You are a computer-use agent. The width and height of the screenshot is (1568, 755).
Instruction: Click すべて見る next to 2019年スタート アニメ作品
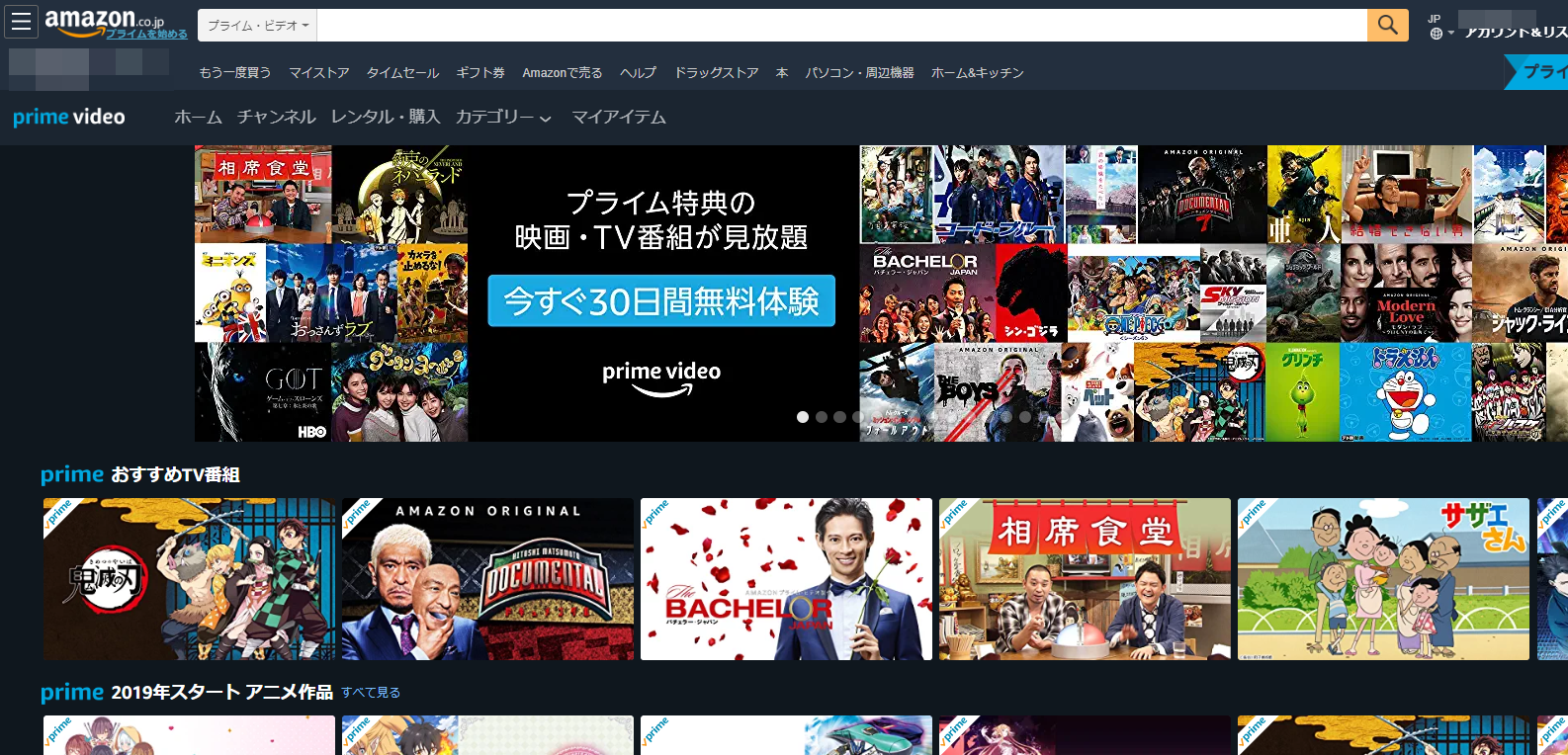(x=371, y=692)
